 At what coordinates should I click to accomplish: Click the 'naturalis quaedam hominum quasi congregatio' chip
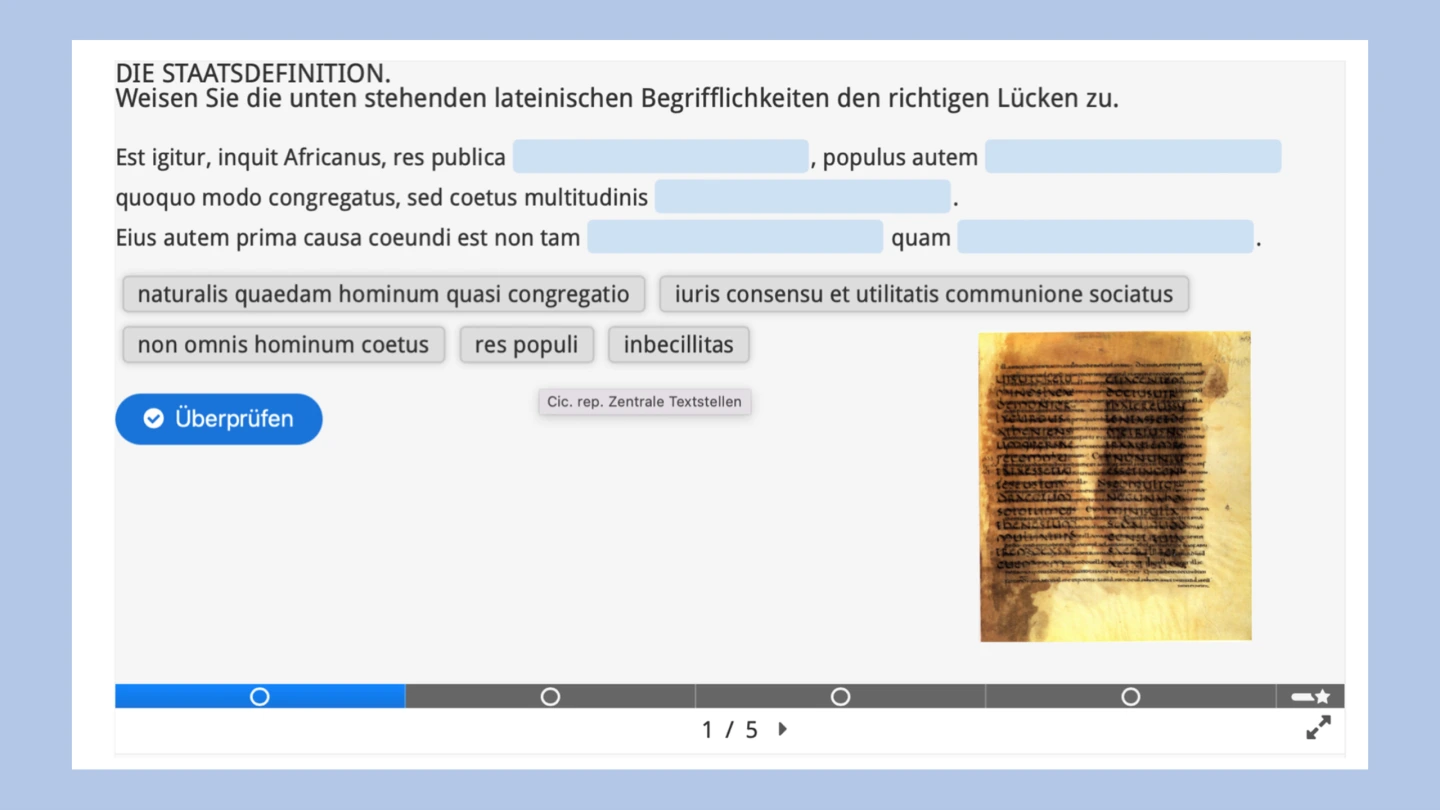383,295
